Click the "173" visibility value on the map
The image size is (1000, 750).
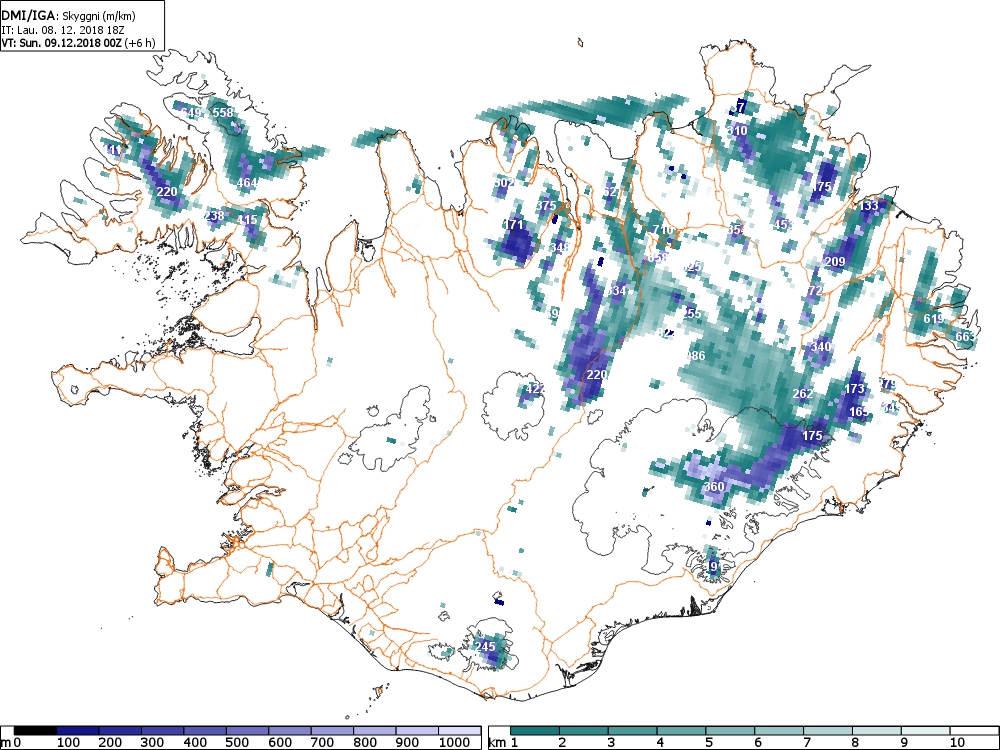tap(855, 388)
